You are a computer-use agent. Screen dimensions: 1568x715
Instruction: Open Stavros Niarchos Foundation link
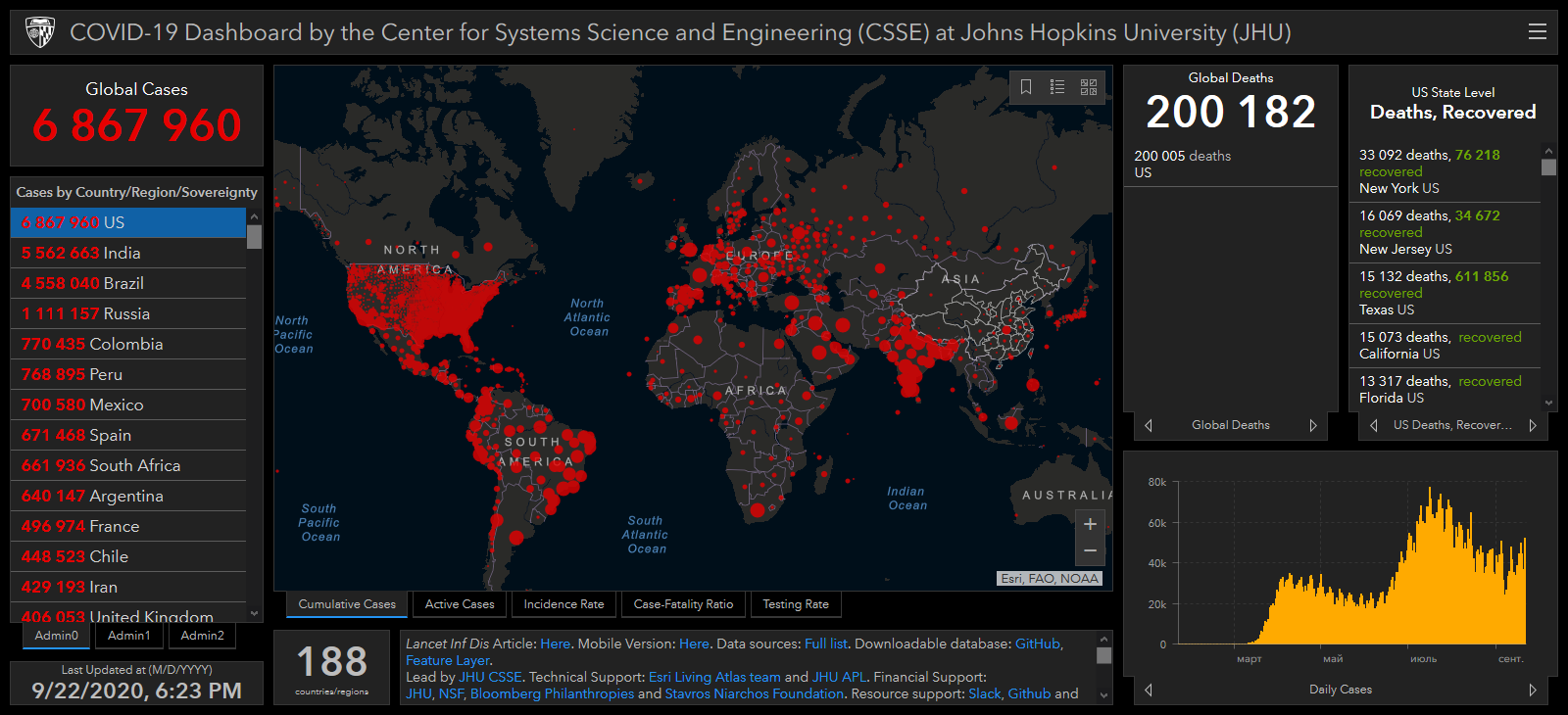click(x=755, y=693)
